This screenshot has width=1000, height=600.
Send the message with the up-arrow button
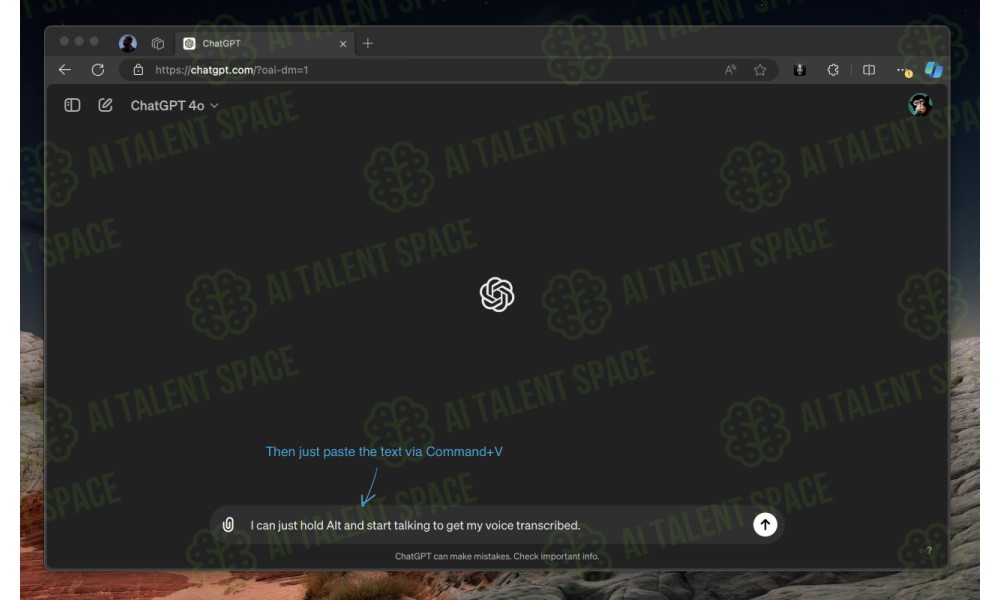point(765,525)
